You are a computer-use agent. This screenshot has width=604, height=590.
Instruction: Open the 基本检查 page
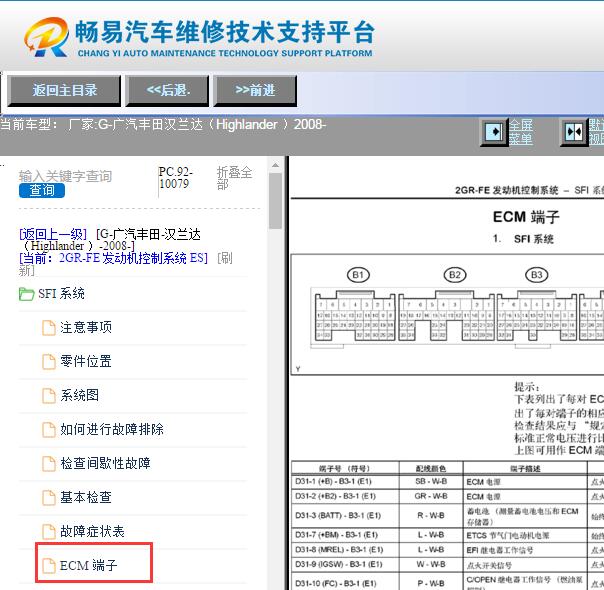pos(86,497)
